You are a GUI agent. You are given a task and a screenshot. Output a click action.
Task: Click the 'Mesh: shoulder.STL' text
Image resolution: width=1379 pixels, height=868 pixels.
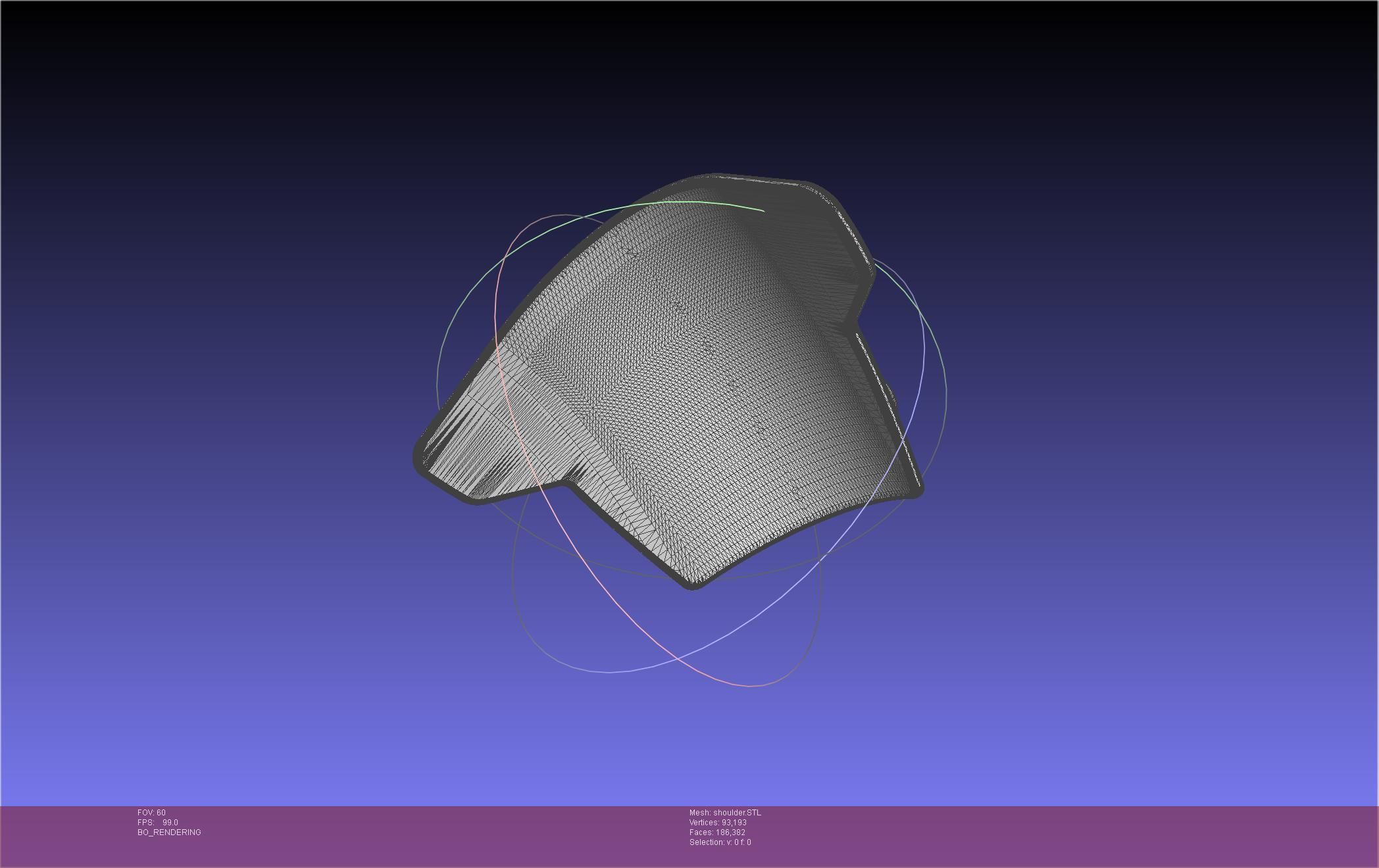725,813
